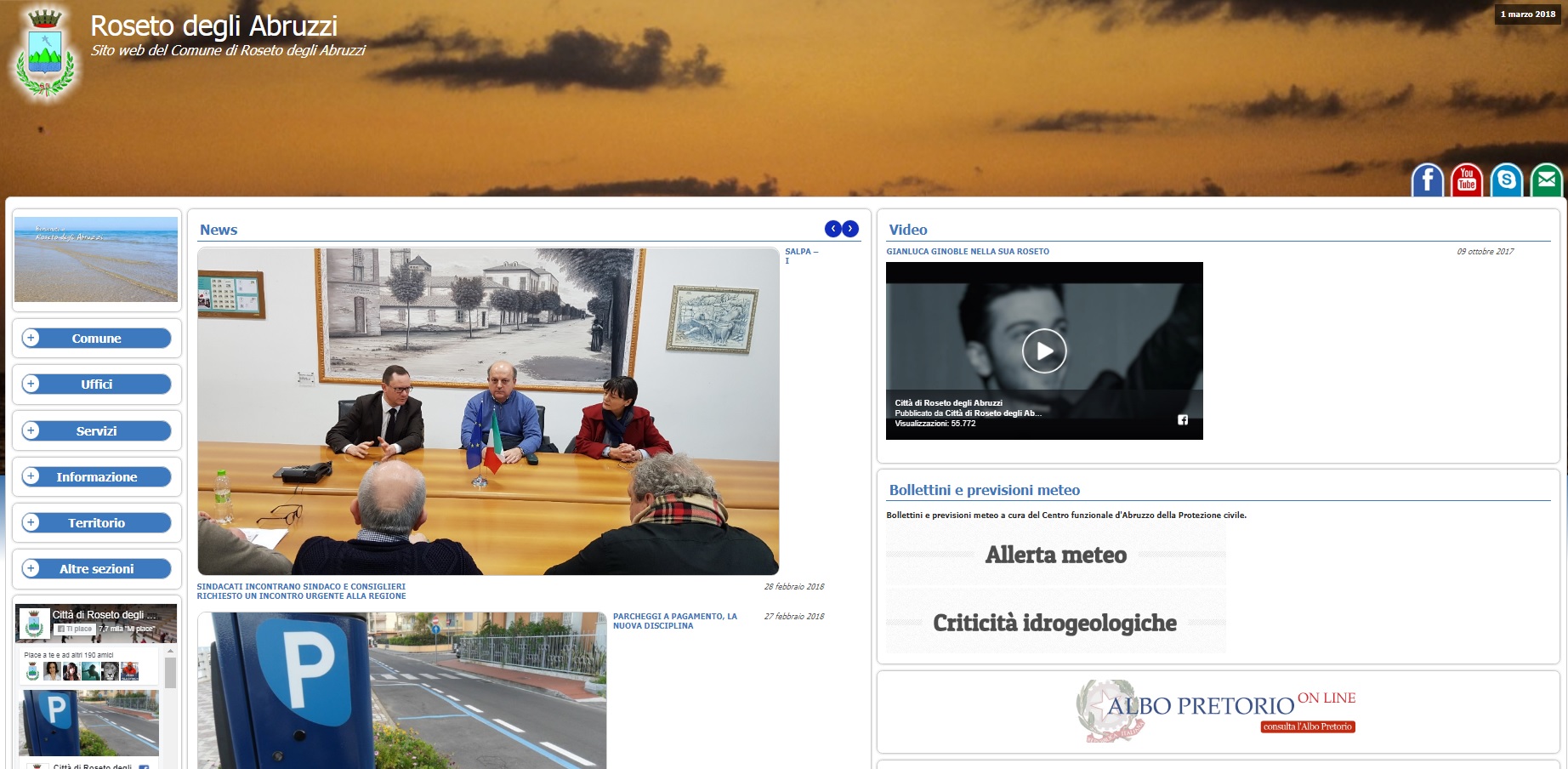
Task: Open the Territorio menu item
Action: coord(97,523)
